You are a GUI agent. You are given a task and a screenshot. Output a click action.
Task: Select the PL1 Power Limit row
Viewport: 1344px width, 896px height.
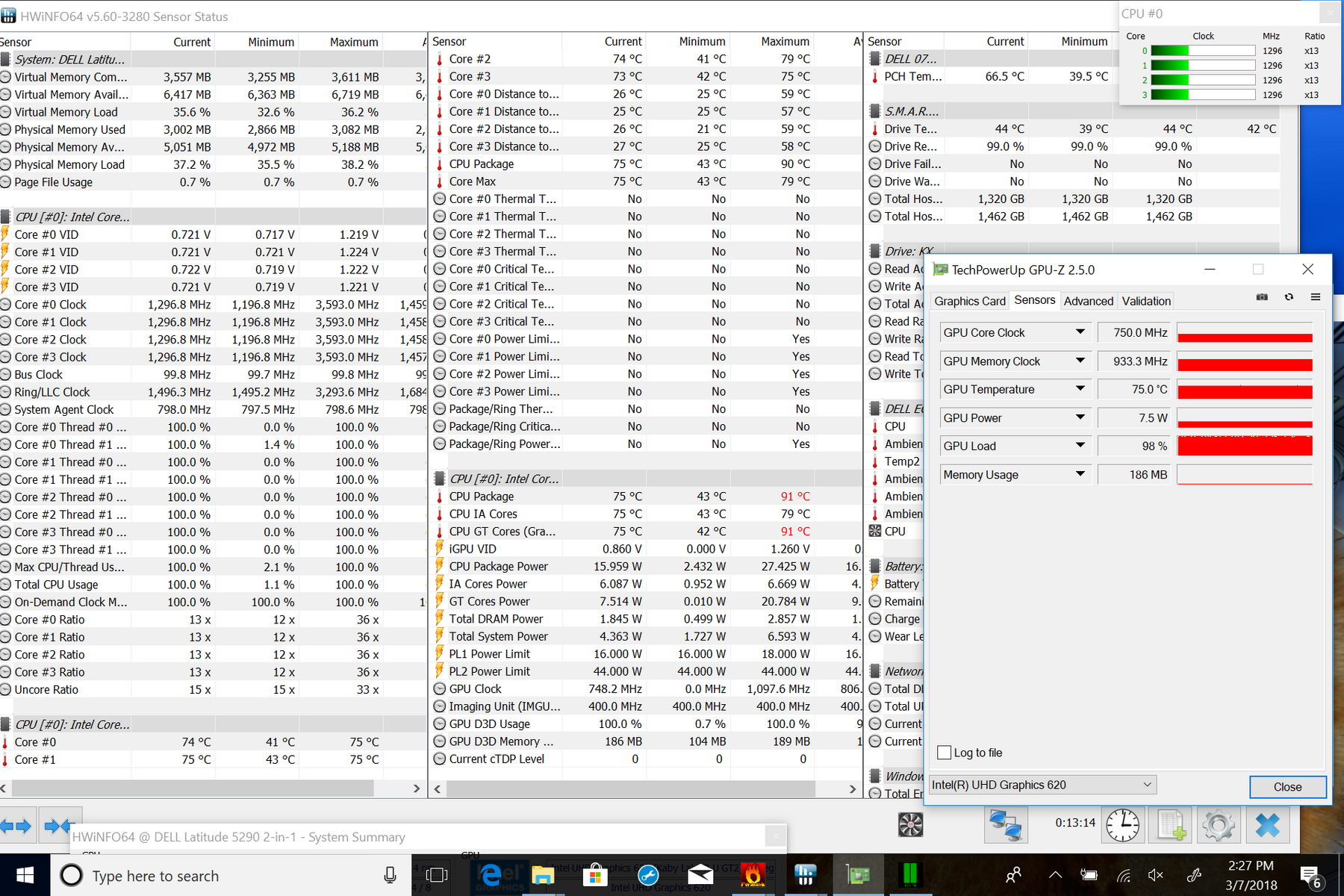647,654
